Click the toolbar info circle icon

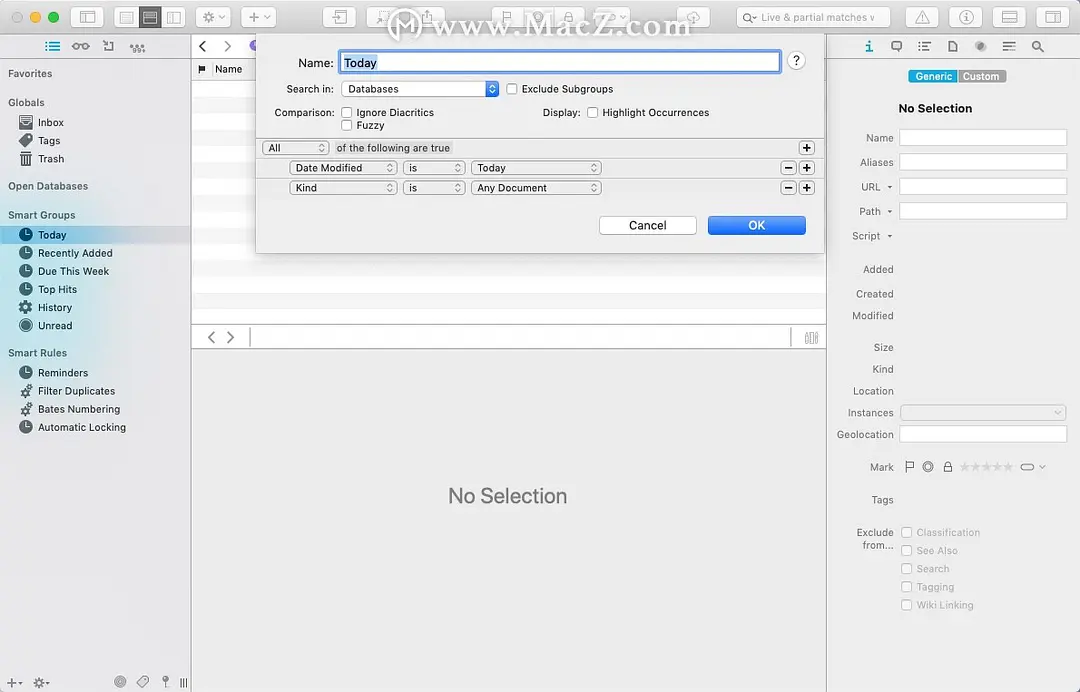[966, 17]
